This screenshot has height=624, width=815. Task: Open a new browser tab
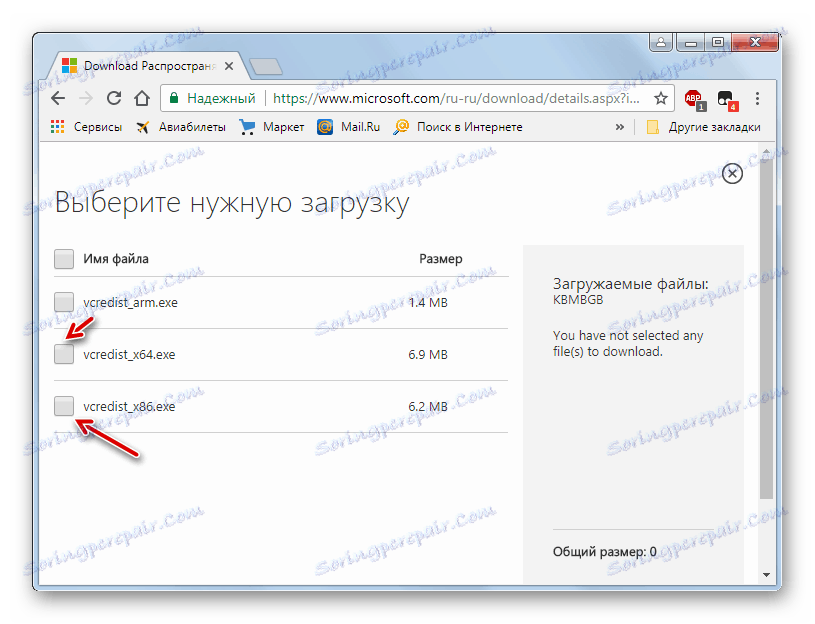[x=266, y=67]
